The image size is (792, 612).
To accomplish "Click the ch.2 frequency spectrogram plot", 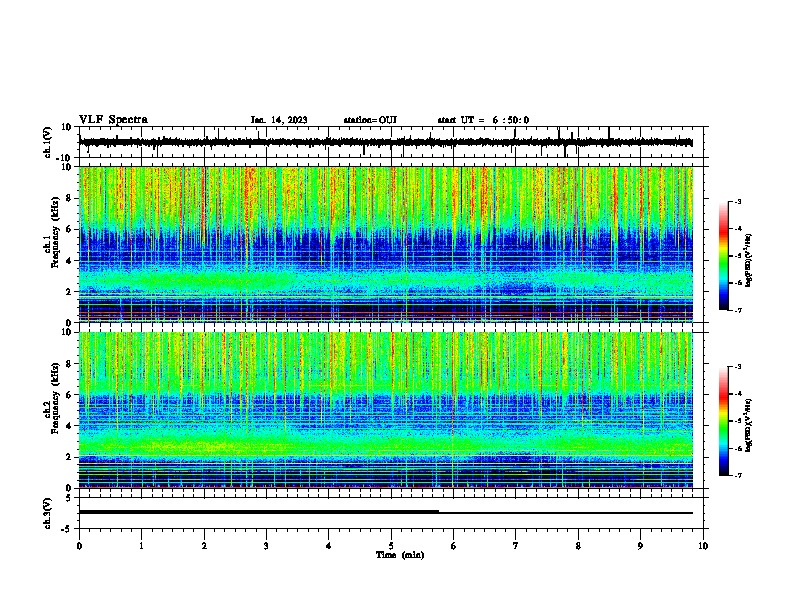I will point(386,410).
